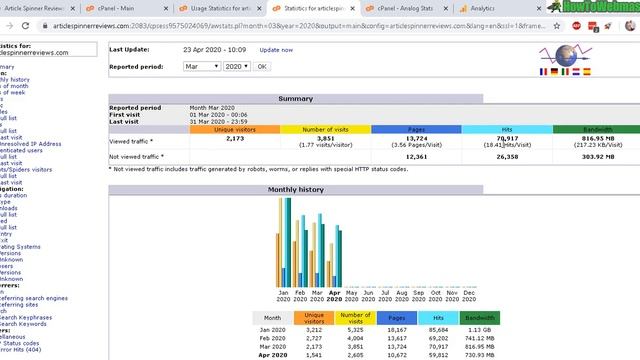Screen dimensions: 640x360
Task: Click the 31 Mar 2020 - 23:59 last visit value
Action: pos(218,122)
